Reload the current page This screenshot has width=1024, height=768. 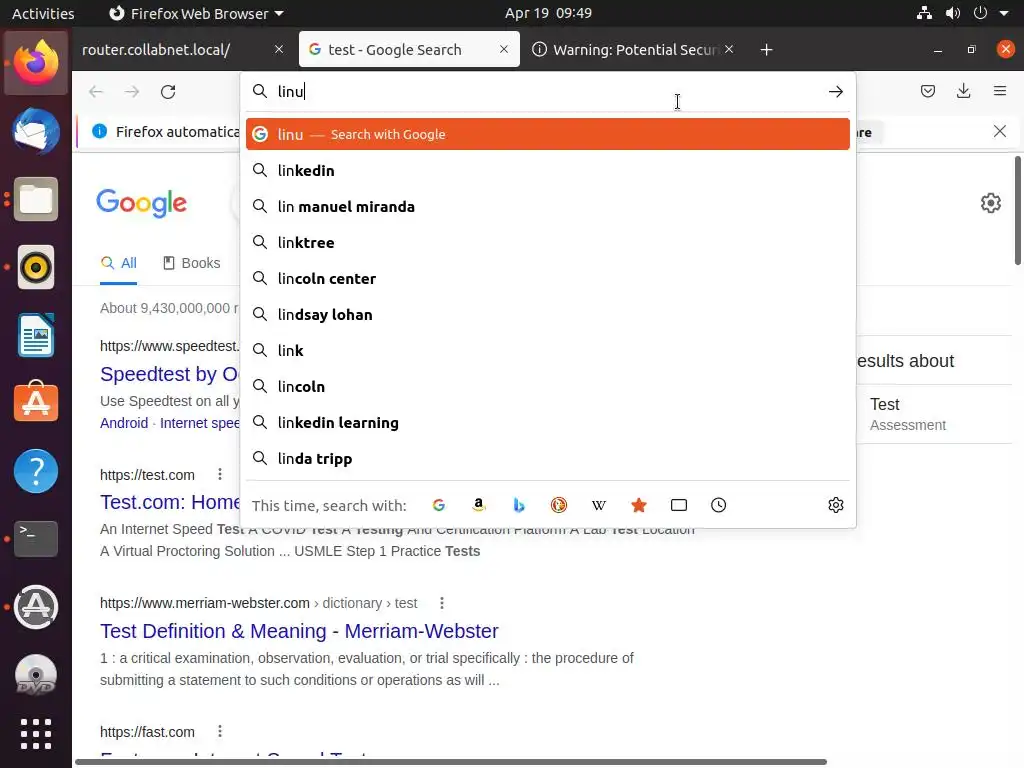[168, 91]
